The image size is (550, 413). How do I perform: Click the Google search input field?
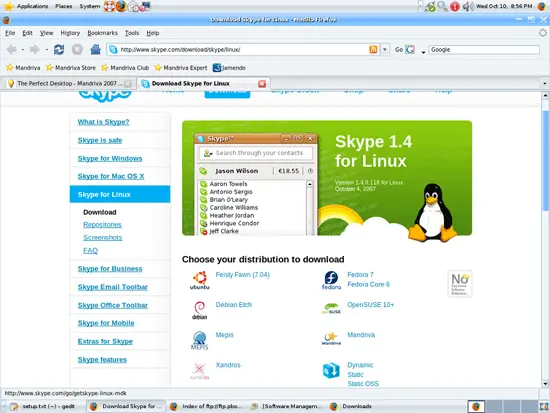point(484,49)
